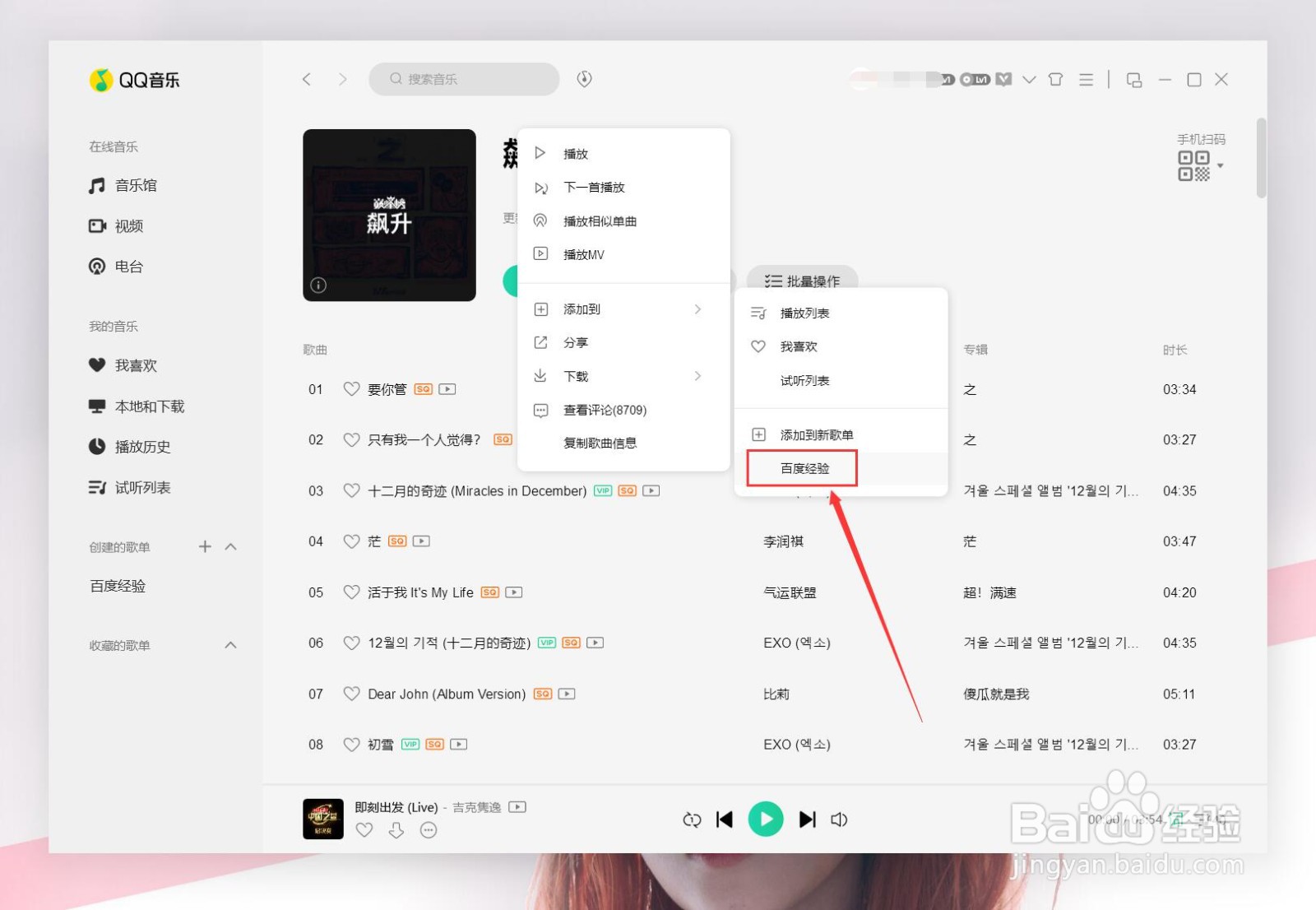1316x910 pixels.
Task: Open 我喜欢 in the sidebar
Action: (x=123, y=365)
